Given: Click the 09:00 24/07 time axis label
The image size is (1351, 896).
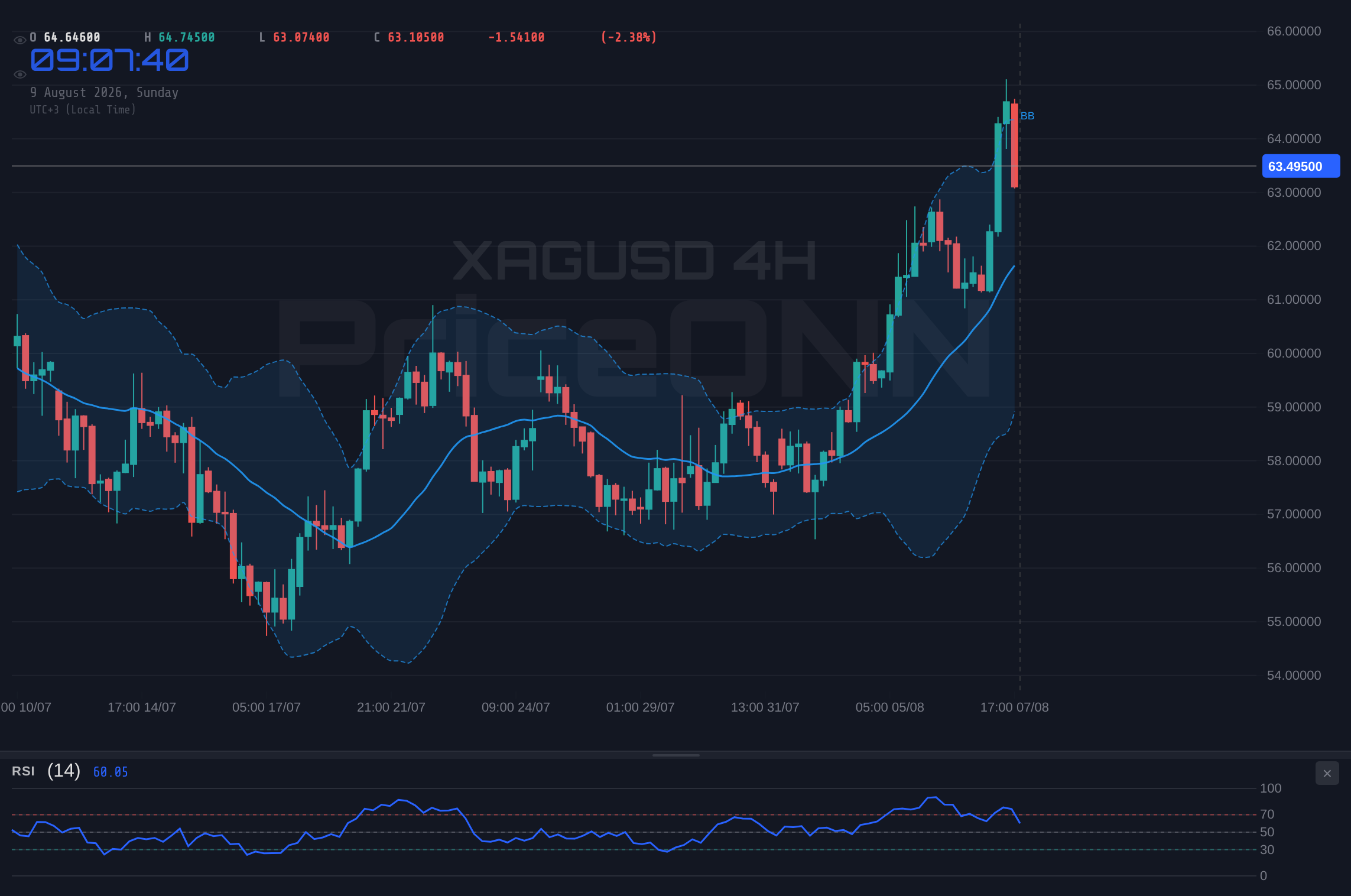Looking at the screenshot, I should [x=515, y=707].
